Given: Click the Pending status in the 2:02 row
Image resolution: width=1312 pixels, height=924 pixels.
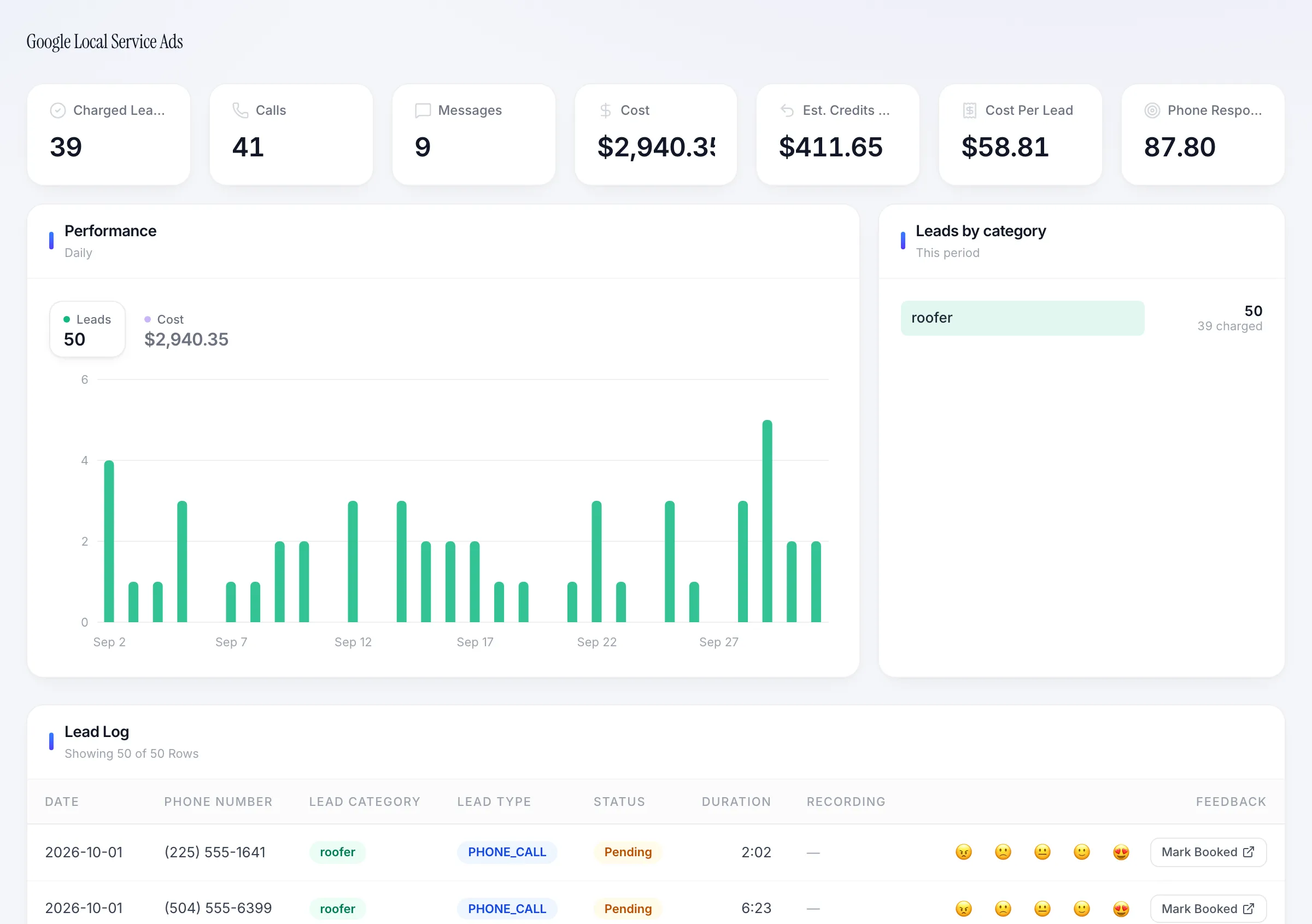Looking at the screenshot, I should pyautogui.click(x=628, y=852).
